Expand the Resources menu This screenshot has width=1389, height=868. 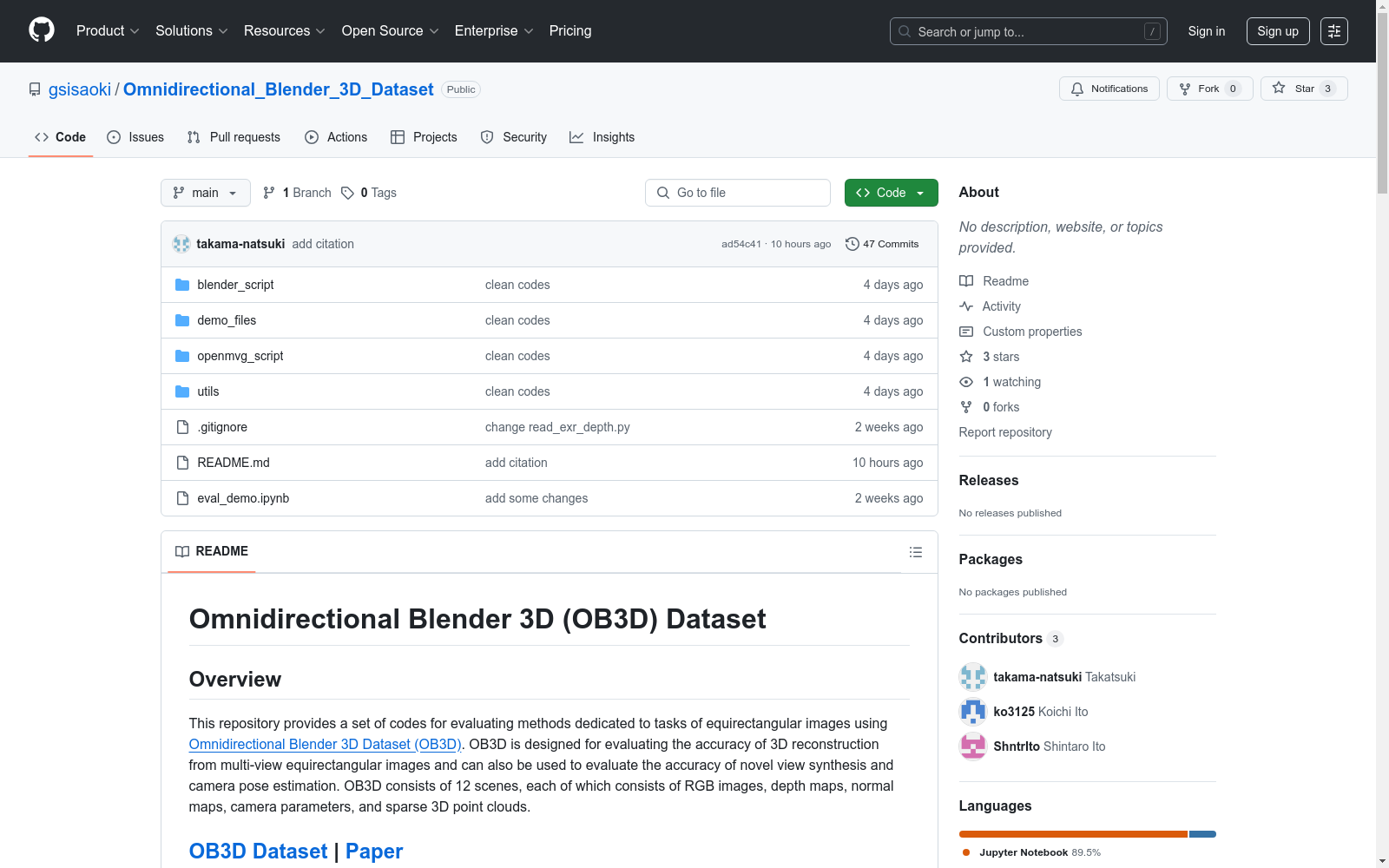click(285, 31)
